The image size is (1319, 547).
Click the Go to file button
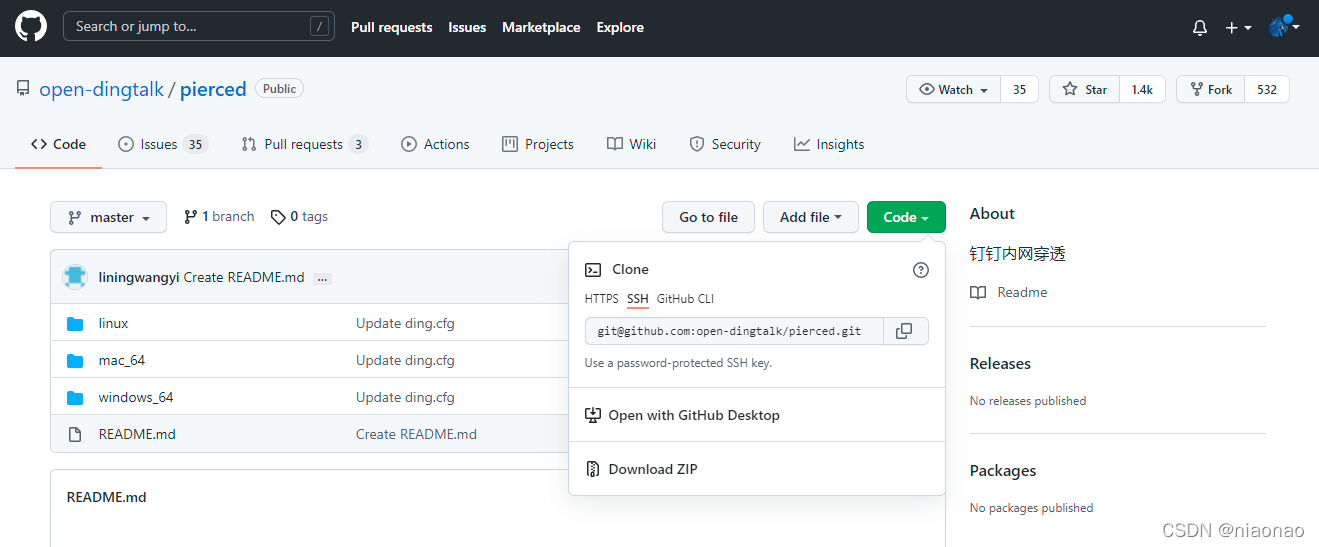[x=709, y=217]
